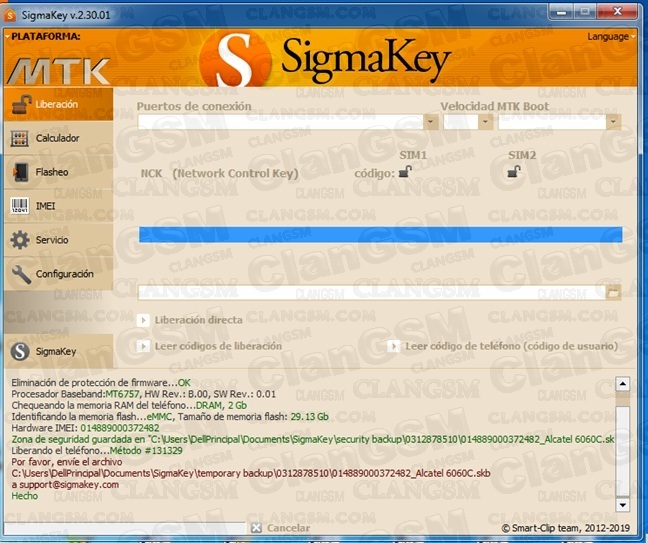
Task: Maximize the SigmaKey window
Action: tap(584, 12)
